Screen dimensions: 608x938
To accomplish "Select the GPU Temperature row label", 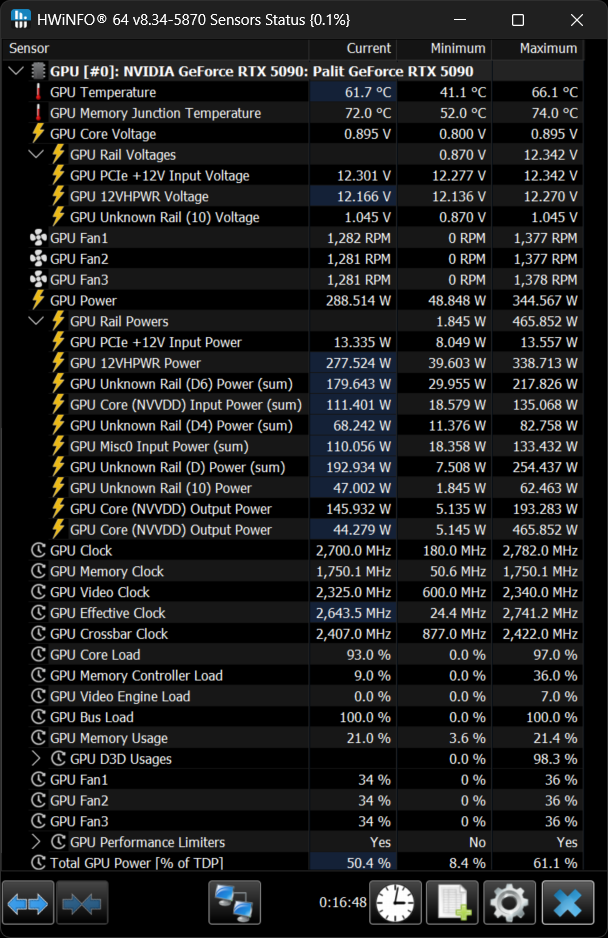I will pos(103,92).
